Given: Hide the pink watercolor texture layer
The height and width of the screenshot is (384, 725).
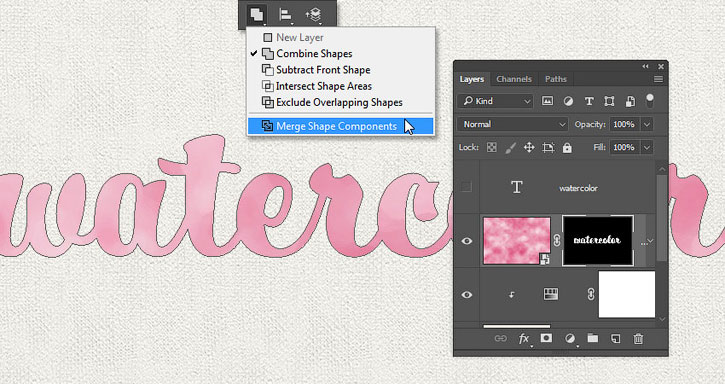Looking at the screenshot, I should point(467,241).
